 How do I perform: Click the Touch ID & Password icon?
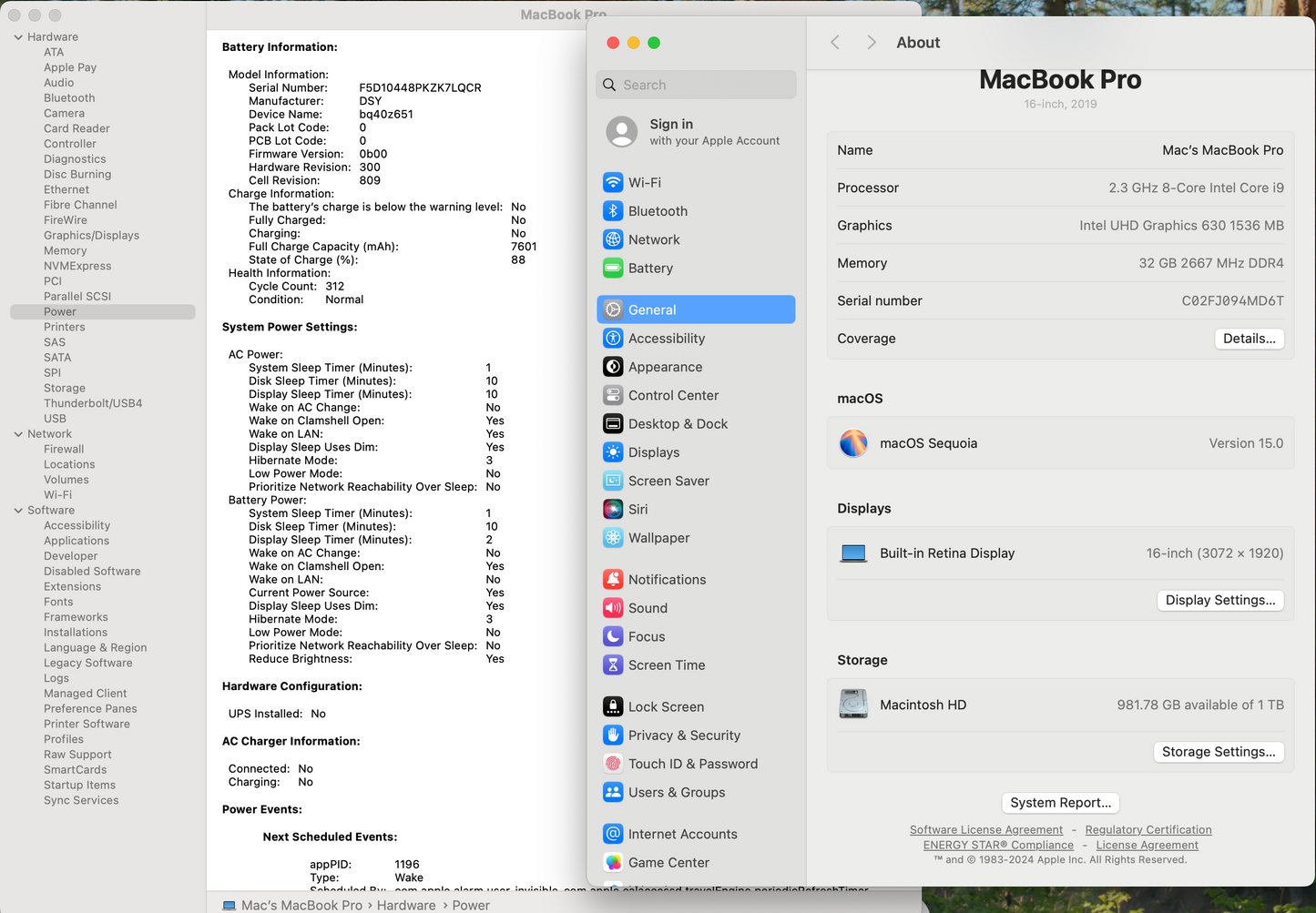[613, 764]
